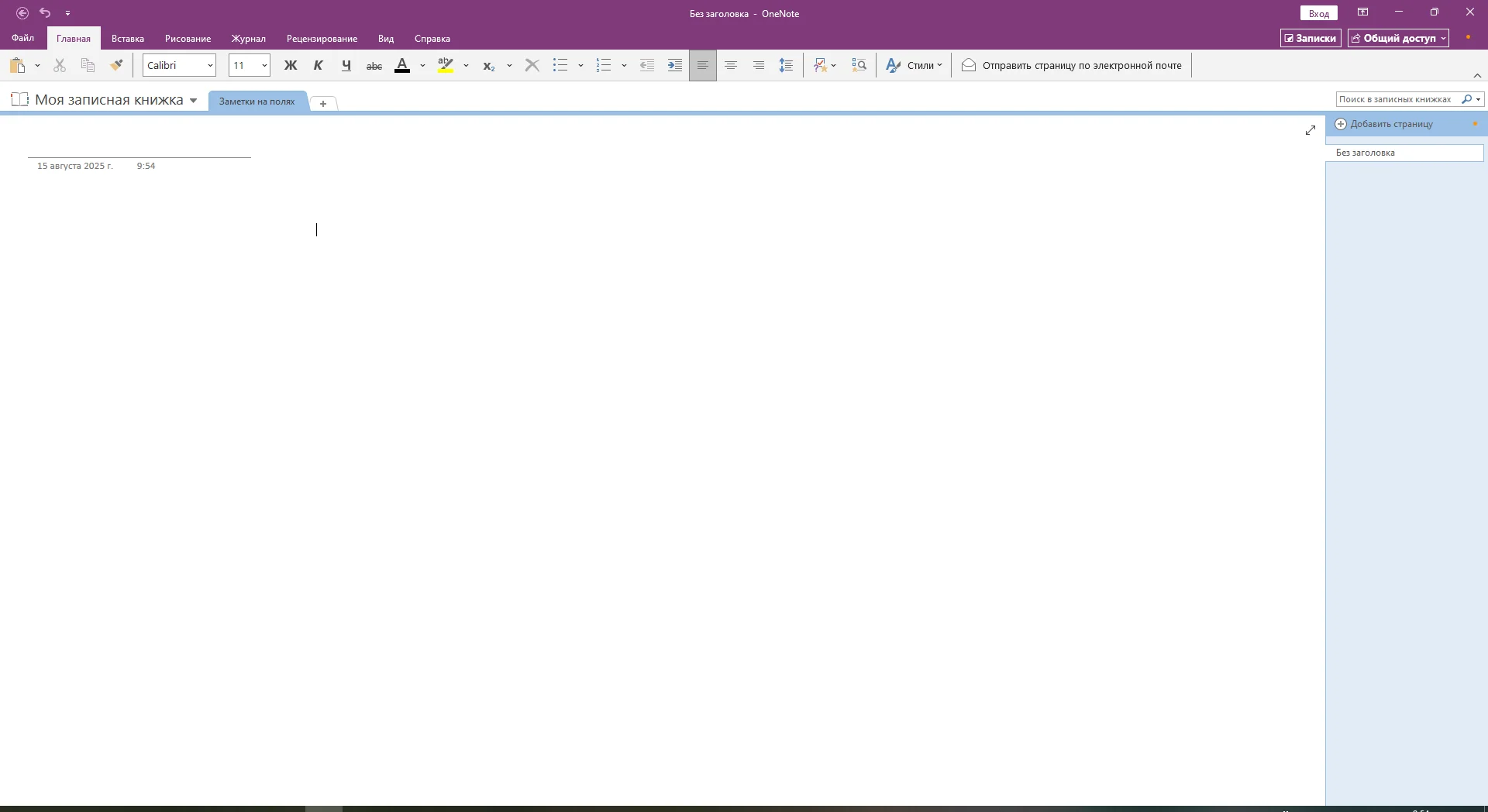Open the Справка tab
The image size is (1488, 812).
click(432, 38)
